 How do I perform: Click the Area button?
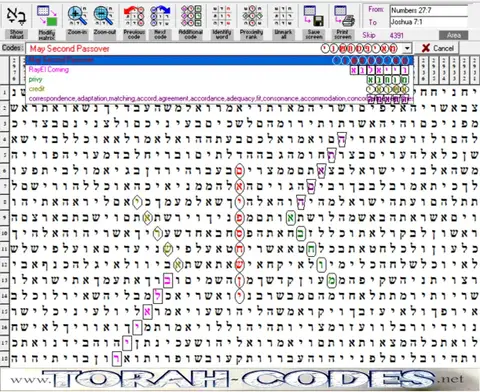click(453, 35)
